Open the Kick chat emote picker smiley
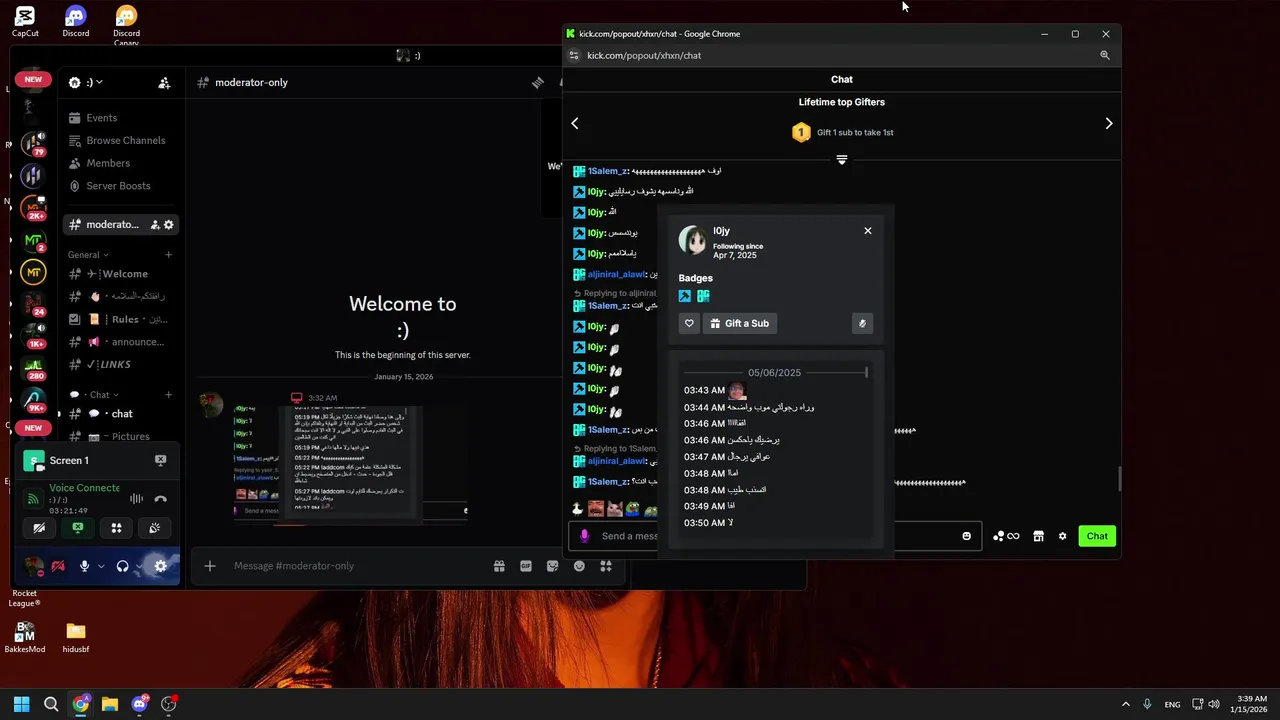Image resolution: width=1280 pixels, height=720 pixels. (966, 536)
